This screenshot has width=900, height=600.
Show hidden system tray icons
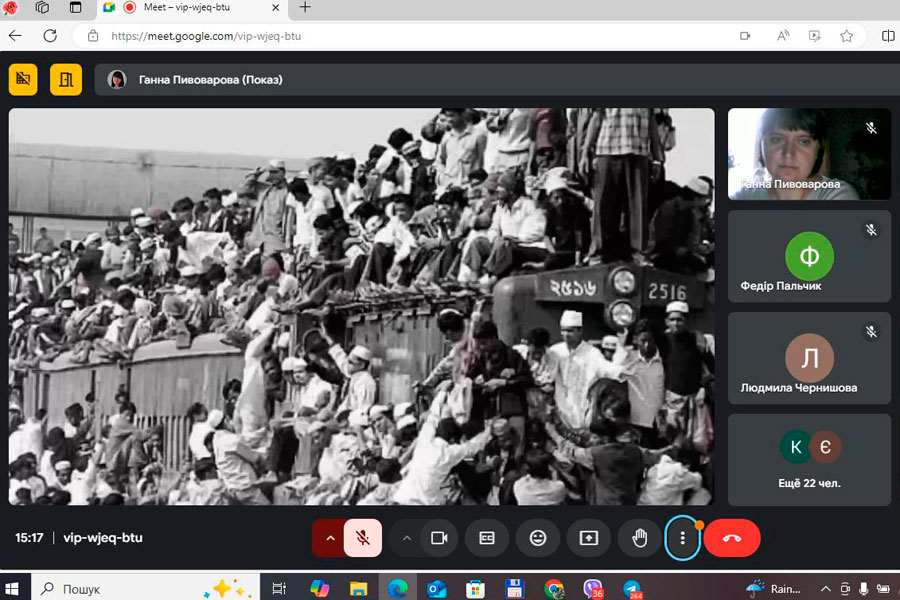pos(825,589)
